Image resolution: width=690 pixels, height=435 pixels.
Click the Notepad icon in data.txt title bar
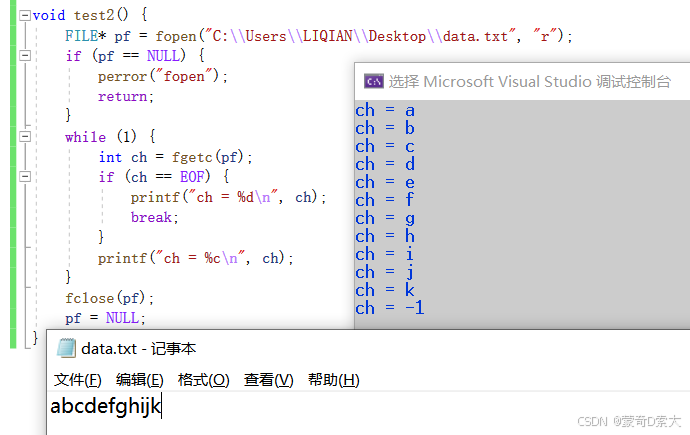66,348
